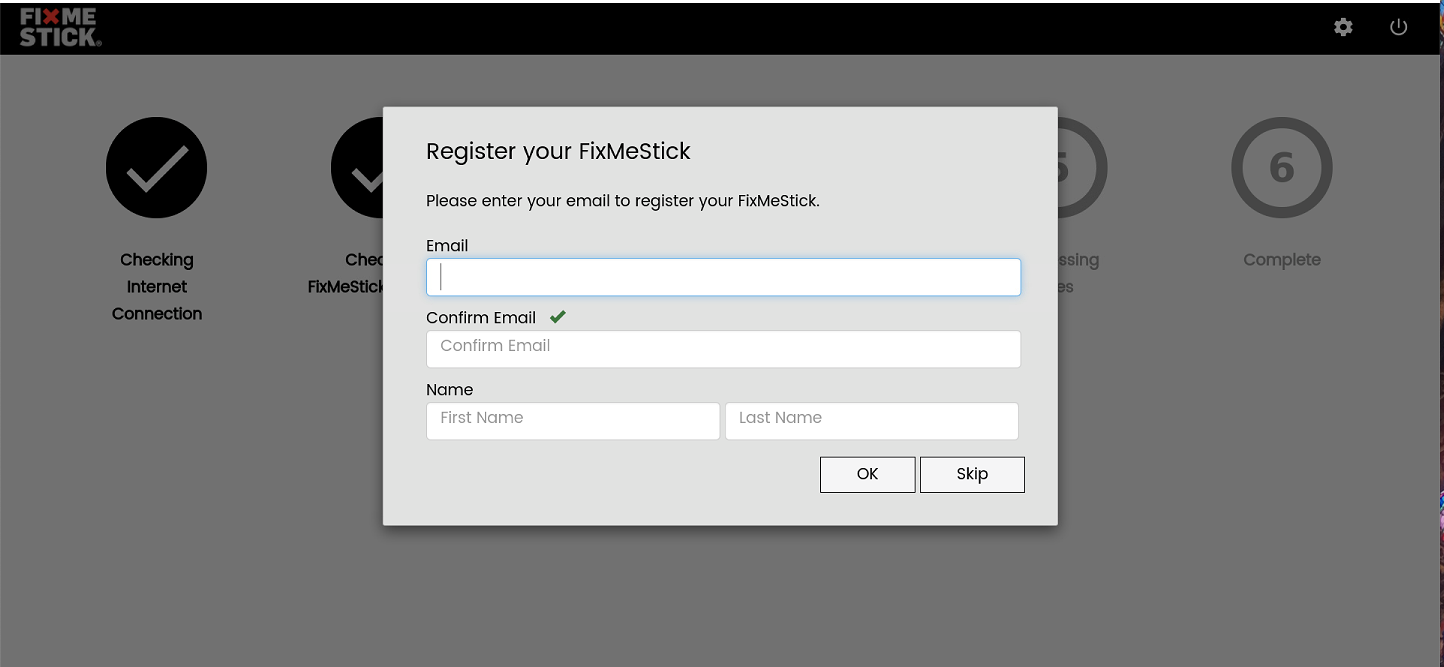
Task: Click the power shutdown icon
Action: [x=1399, y=27]
